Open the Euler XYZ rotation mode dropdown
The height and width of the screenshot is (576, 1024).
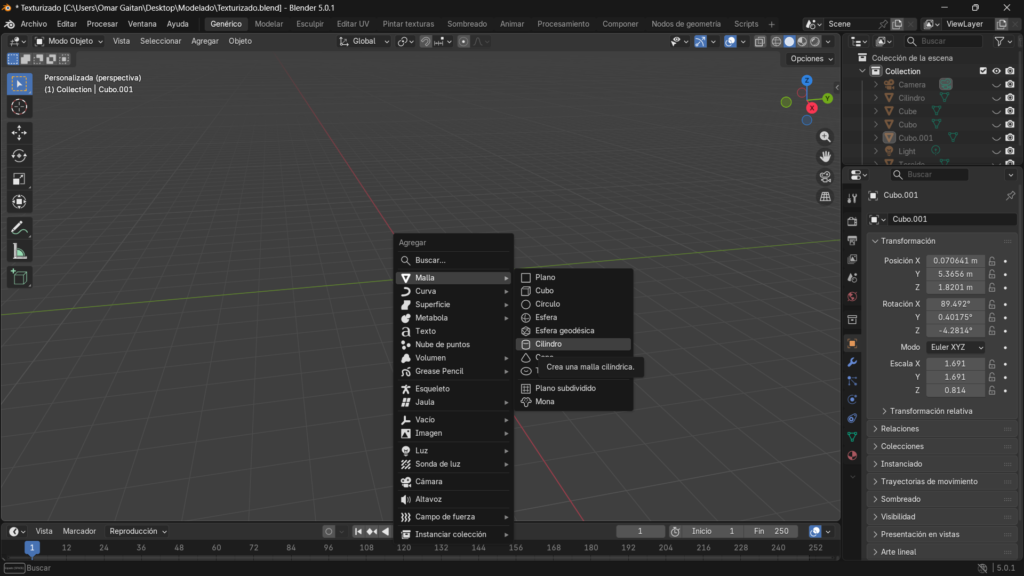click(x=955, y=347)
